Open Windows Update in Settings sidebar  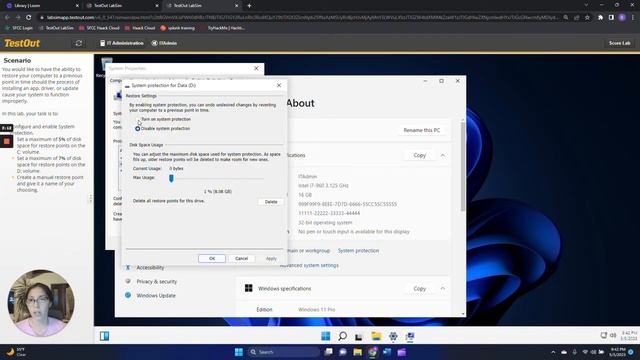[x=156, y=296]
